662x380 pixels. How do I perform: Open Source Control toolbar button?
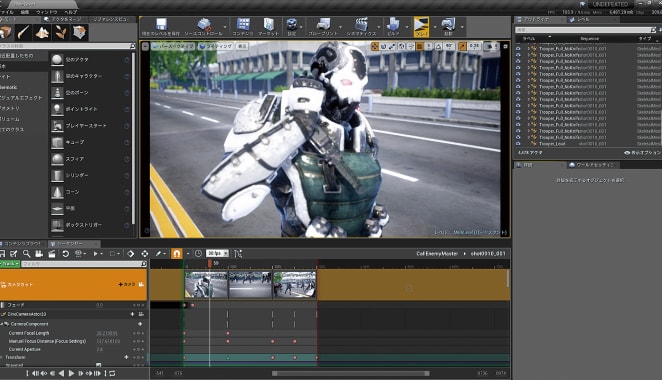pyautogui.click(x=203, y=26)
